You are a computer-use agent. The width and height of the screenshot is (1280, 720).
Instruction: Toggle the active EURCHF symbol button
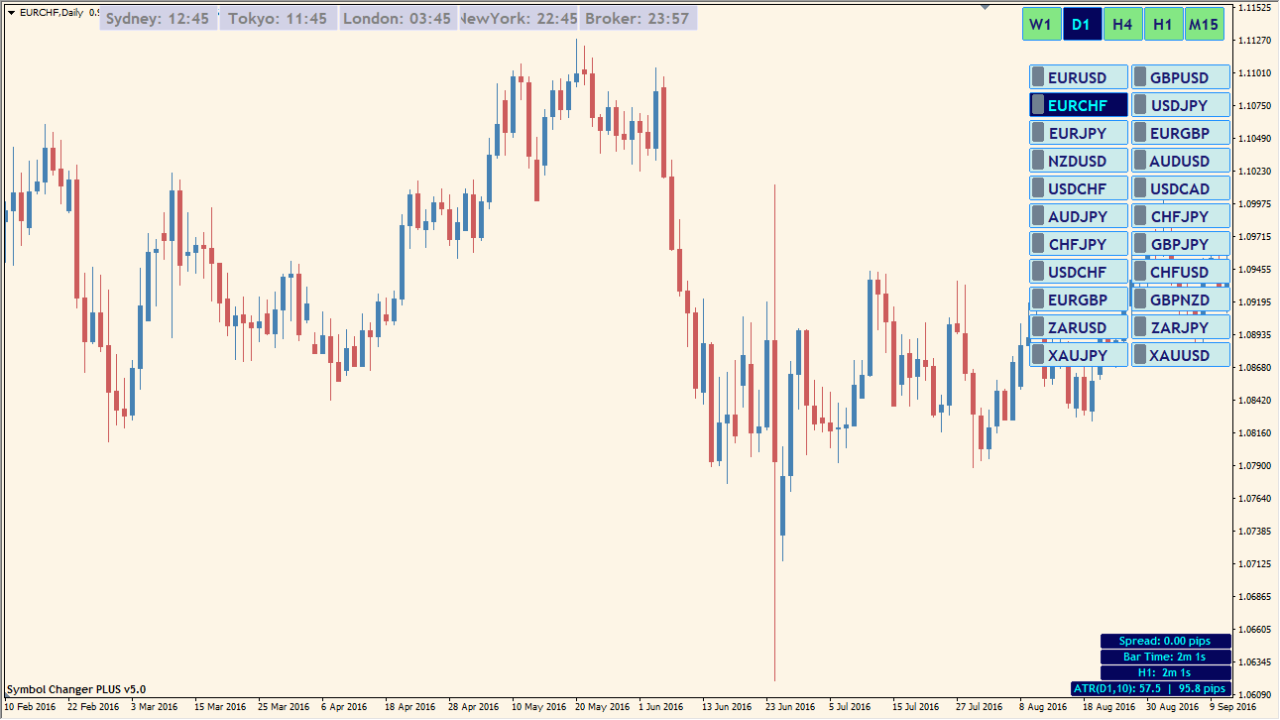pos(1078,105)
